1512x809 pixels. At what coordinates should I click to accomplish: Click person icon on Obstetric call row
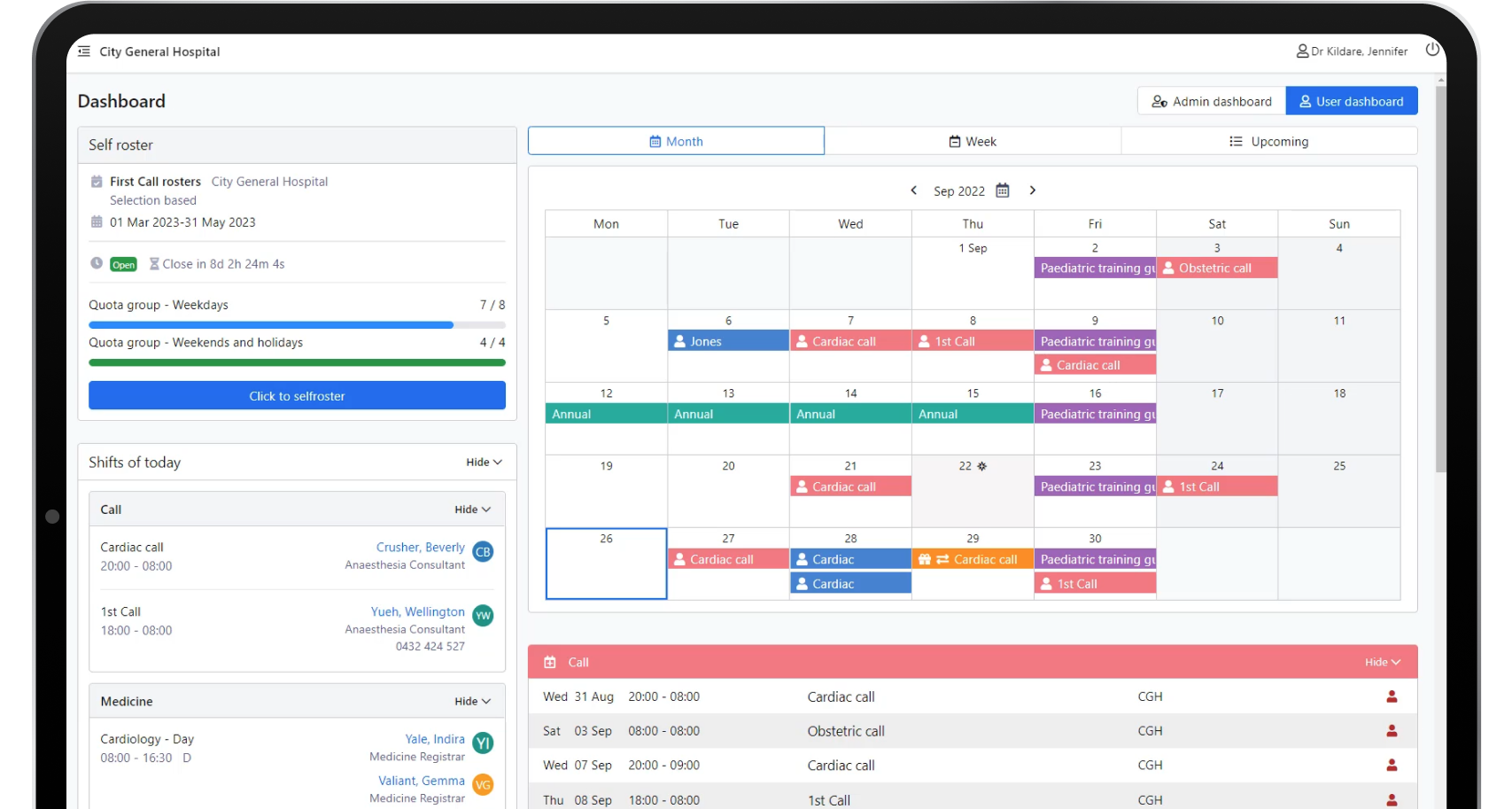point(1392,731)
